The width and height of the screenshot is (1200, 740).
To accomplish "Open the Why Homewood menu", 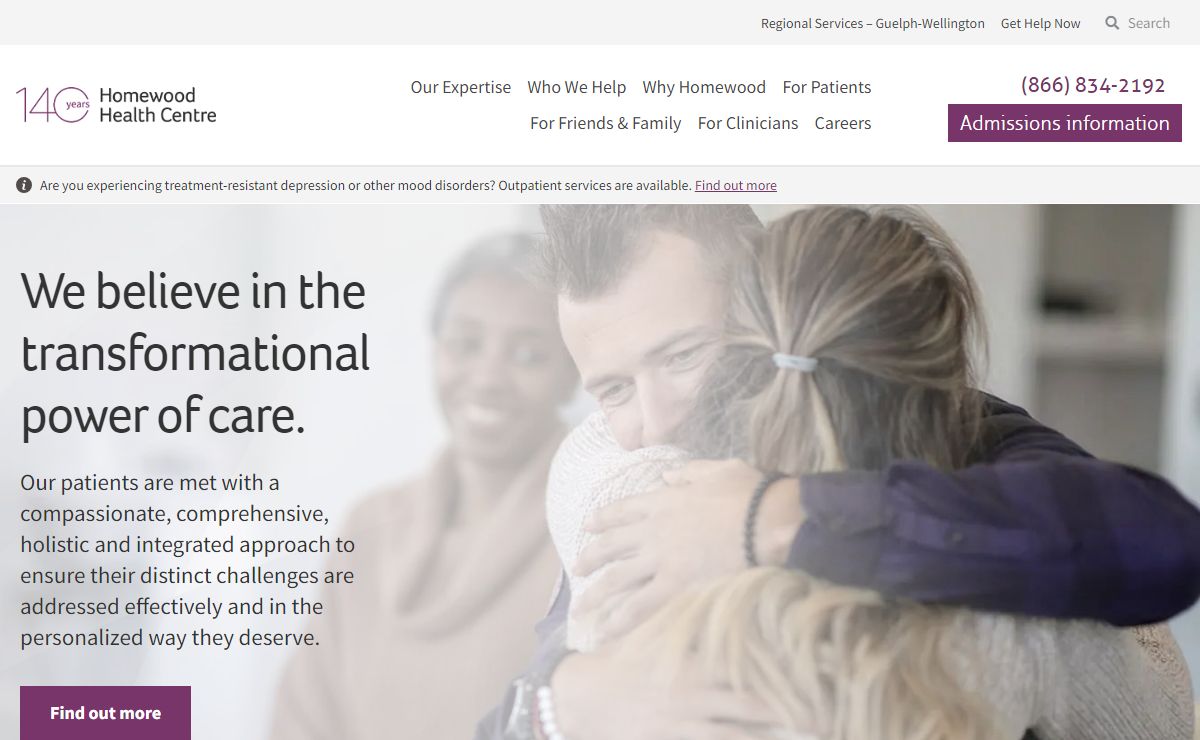I will [704, 87].
